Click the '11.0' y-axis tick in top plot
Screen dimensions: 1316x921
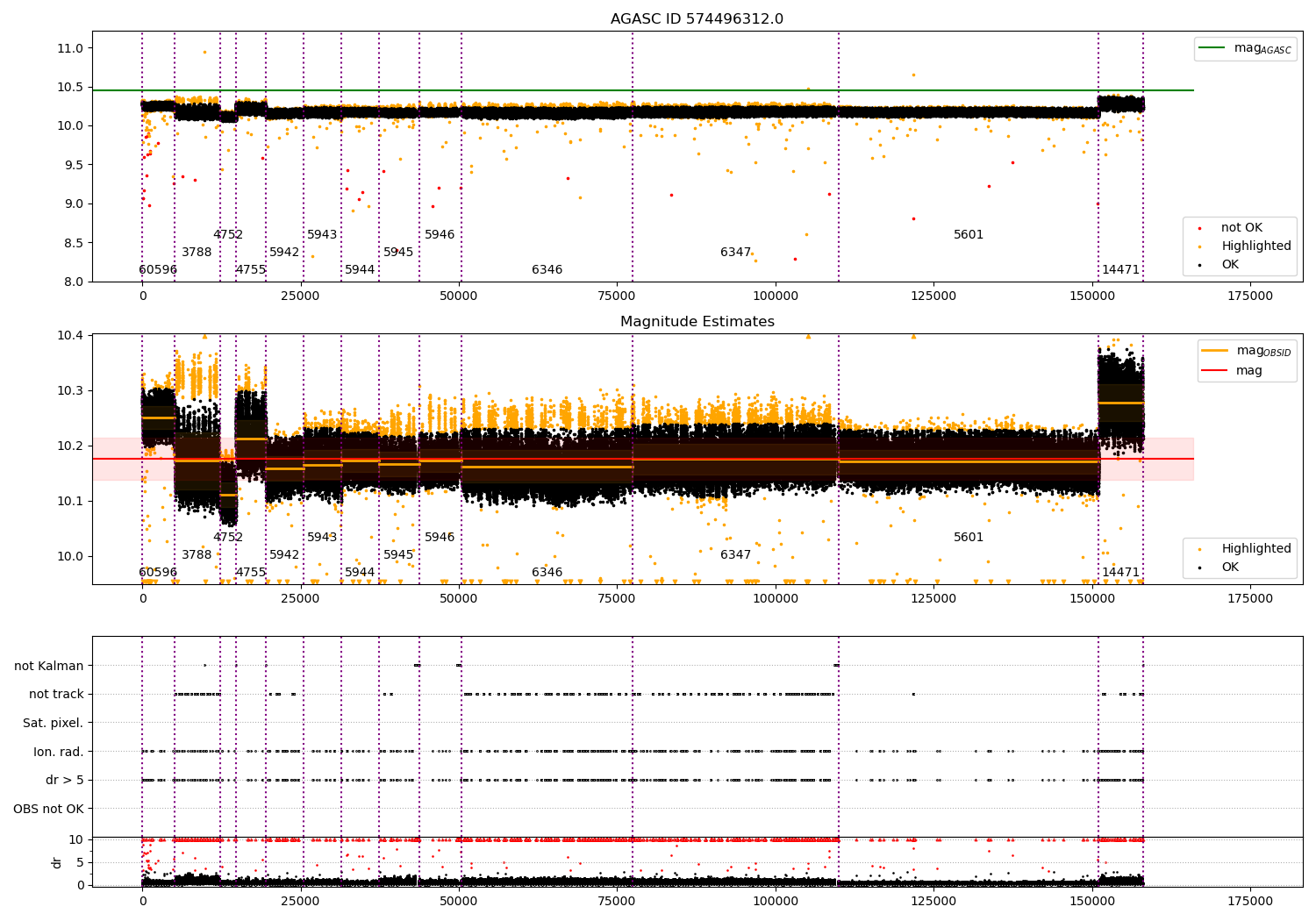[70, 48]
